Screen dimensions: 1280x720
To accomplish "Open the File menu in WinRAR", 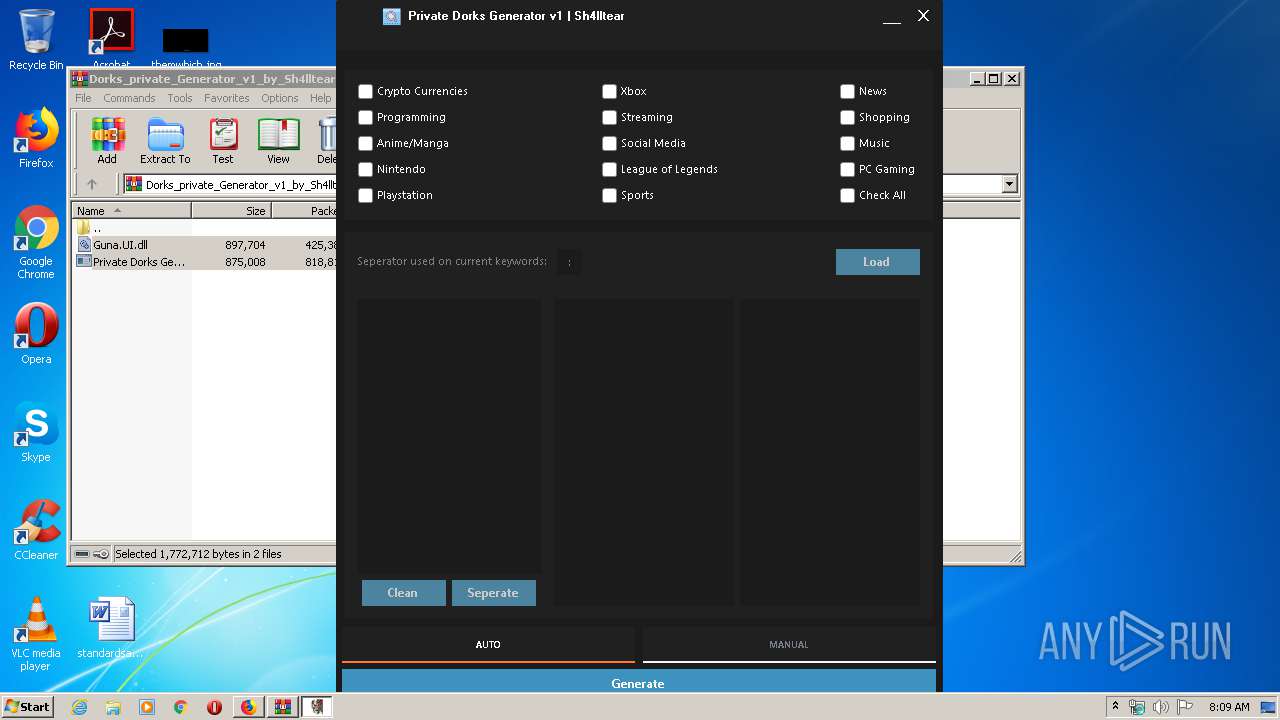I will point(83,98).
